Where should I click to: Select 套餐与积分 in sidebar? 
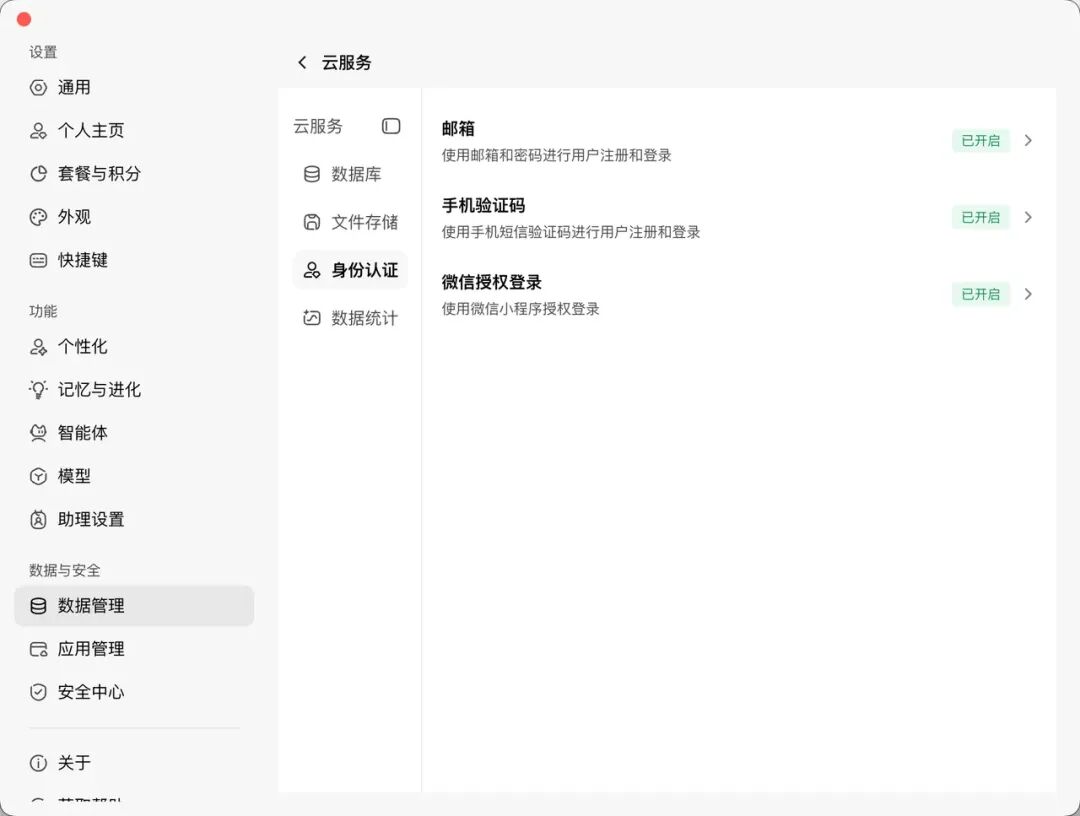[x=134, y=174]
